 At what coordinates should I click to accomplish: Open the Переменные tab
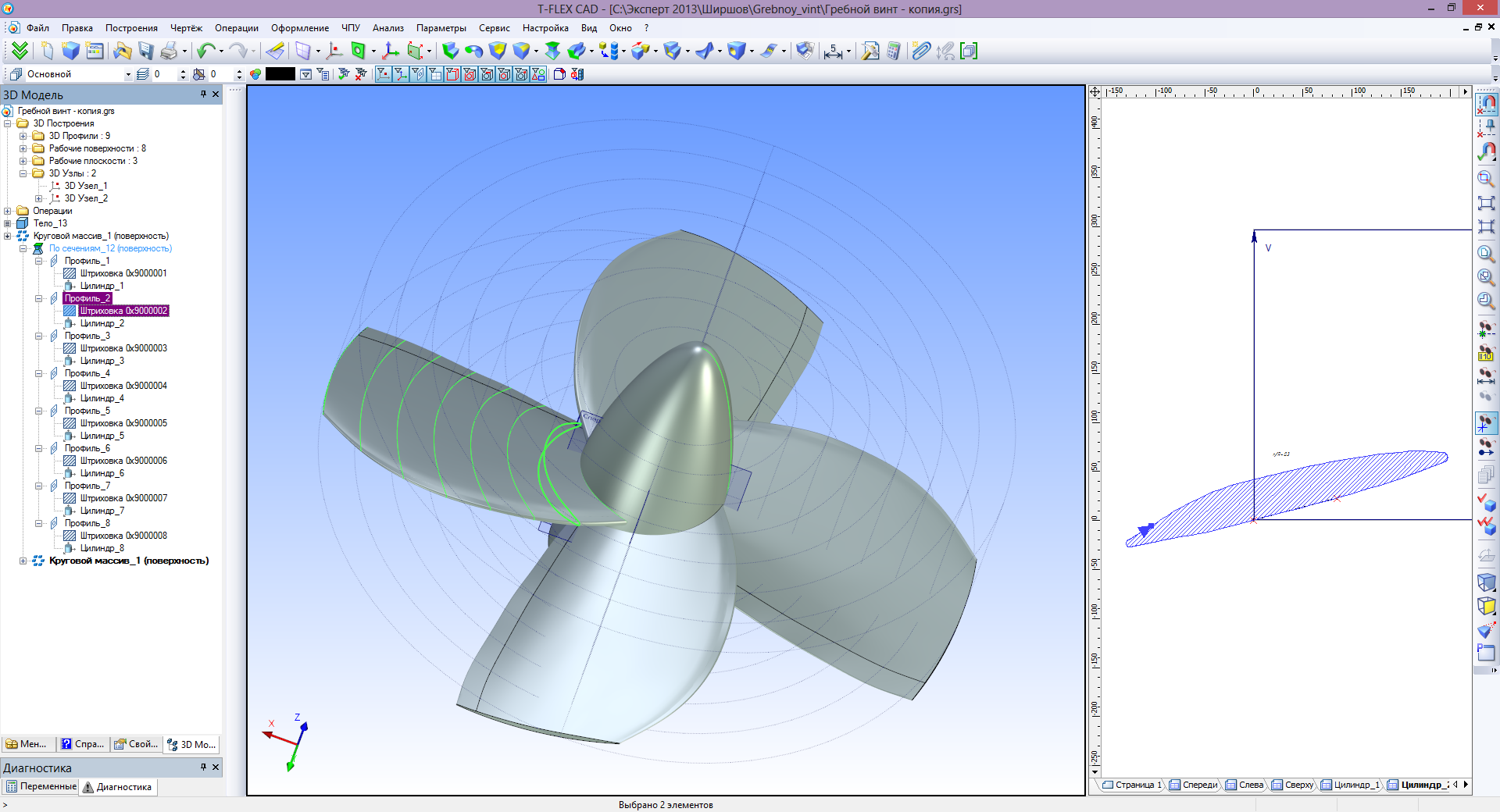tap(41, 786)
